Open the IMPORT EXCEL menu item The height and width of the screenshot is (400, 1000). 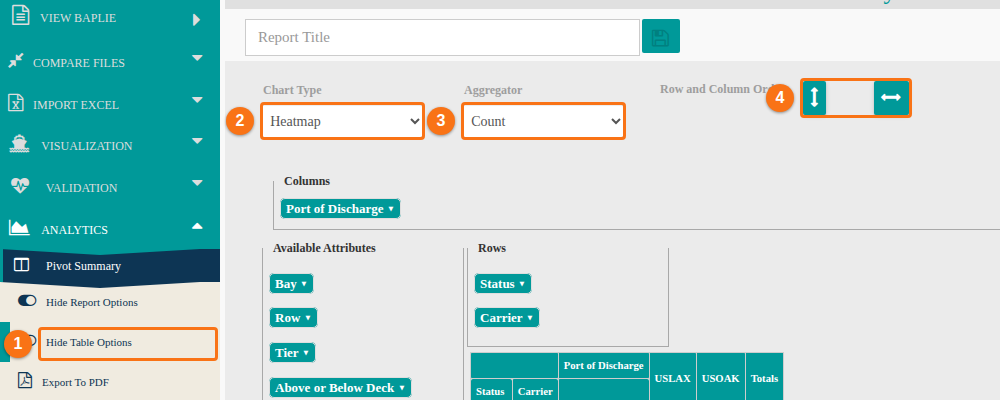point(76,105)
